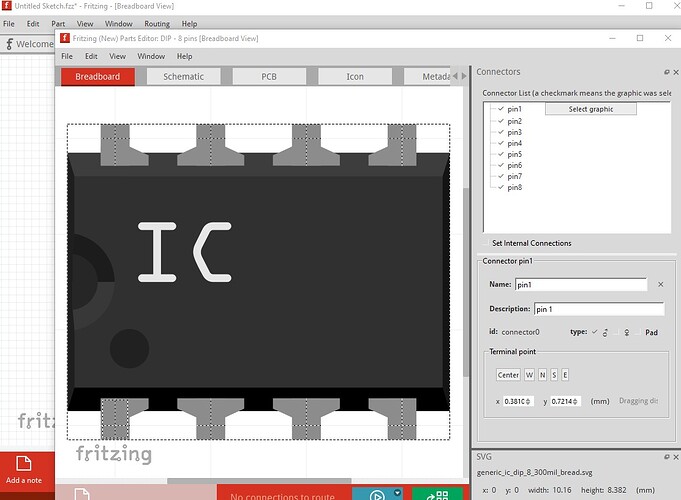The width and height of the screenshot is (681, 500).
Task: Click the connector Name input field
Action: tap(581, 285)
